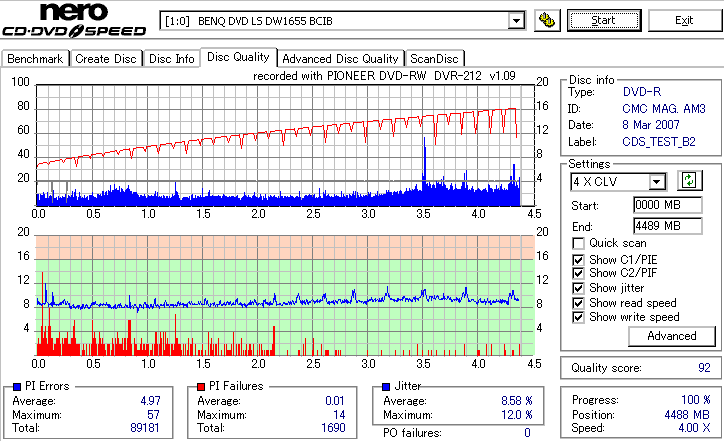
Task: Click PI Errors total 89181
Action: [145, 428]
